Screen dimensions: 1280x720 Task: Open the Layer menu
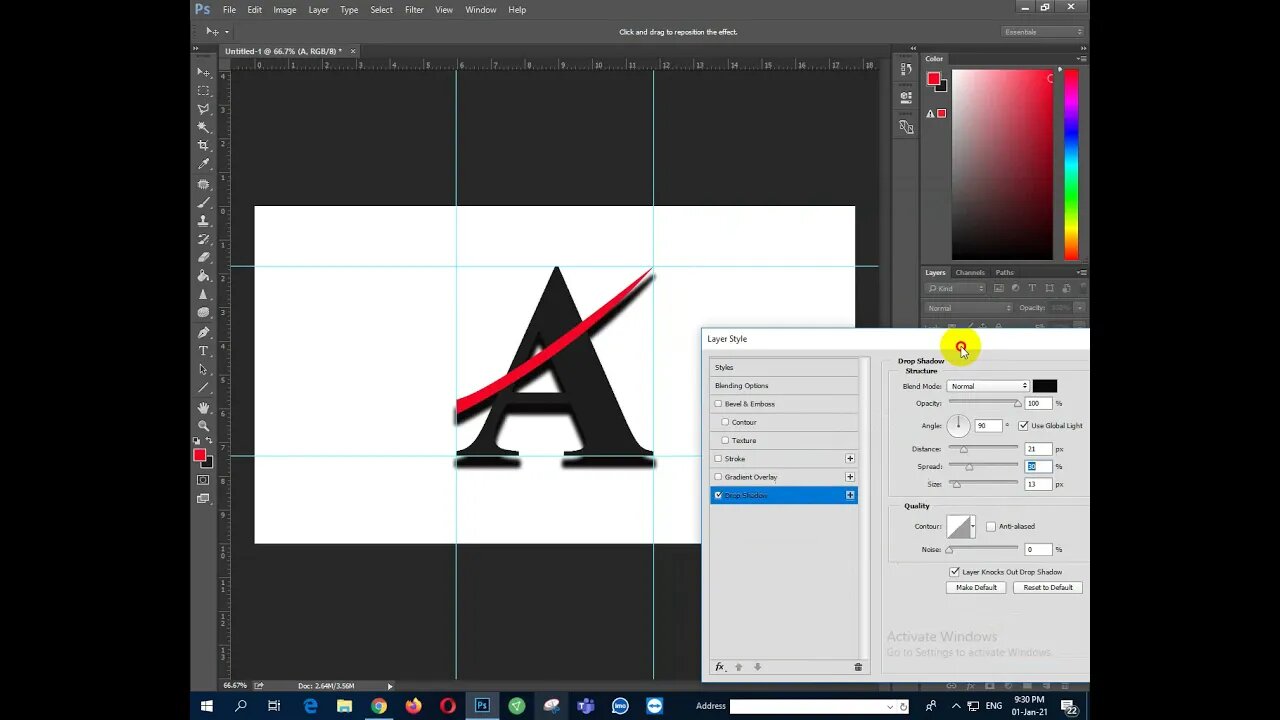tap(318, 10)
